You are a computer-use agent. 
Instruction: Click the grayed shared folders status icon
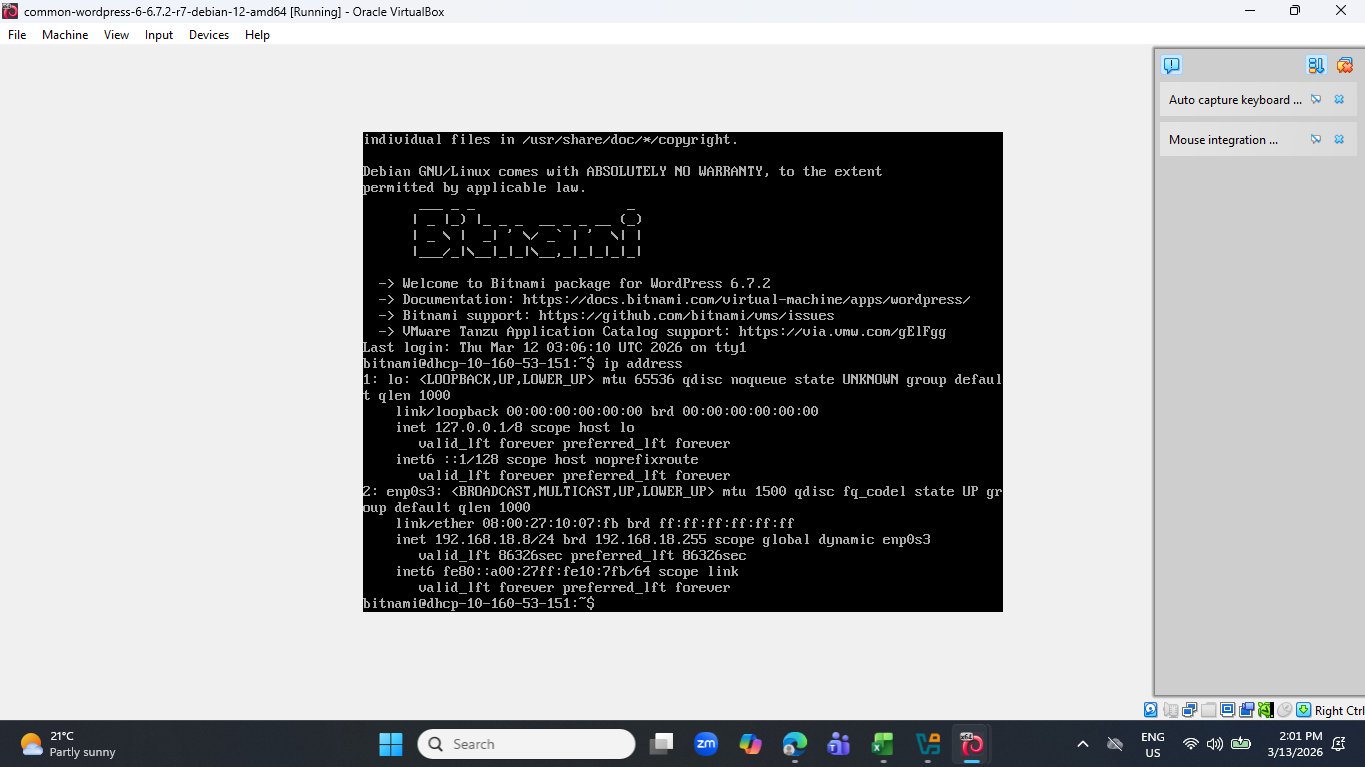(1208, 710)
